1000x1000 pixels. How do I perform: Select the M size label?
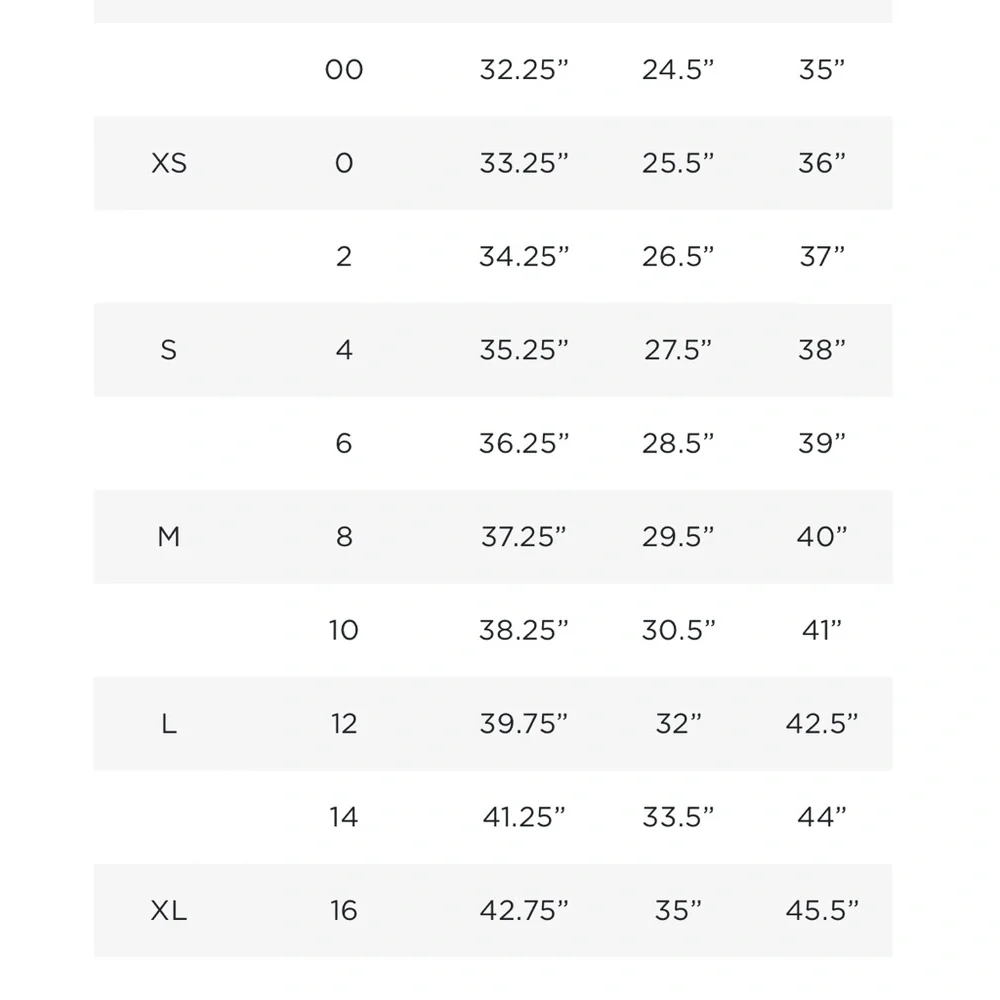pos(169,537)
